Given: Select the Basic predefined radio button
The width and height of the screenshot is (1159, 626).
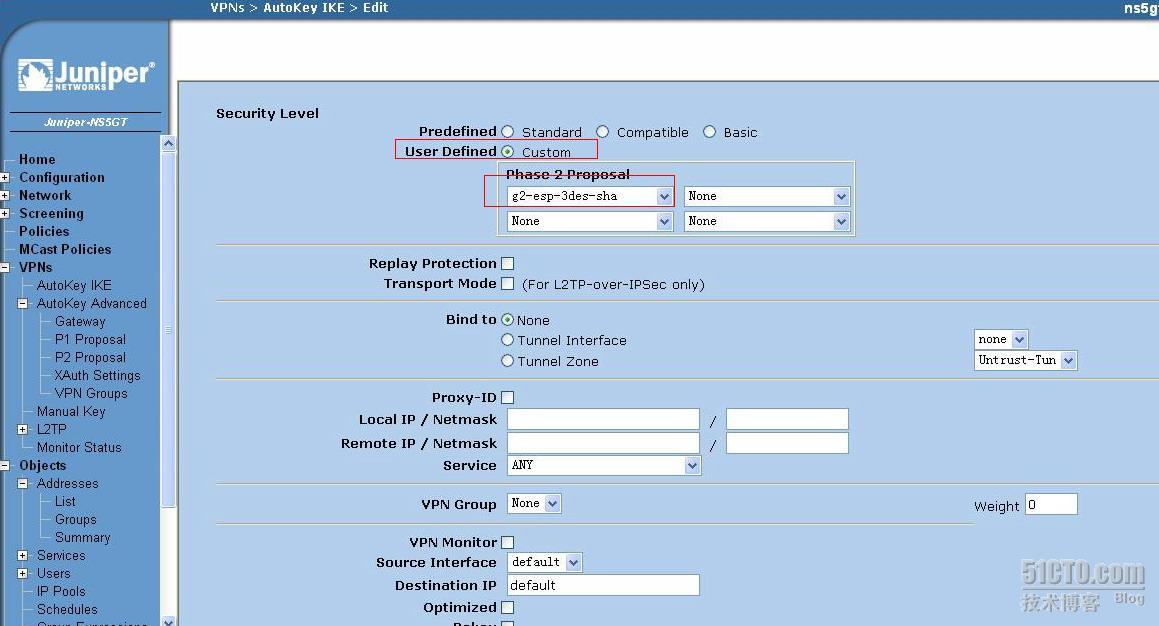Looking at the screenshot, I should click(x=710, y=132).
